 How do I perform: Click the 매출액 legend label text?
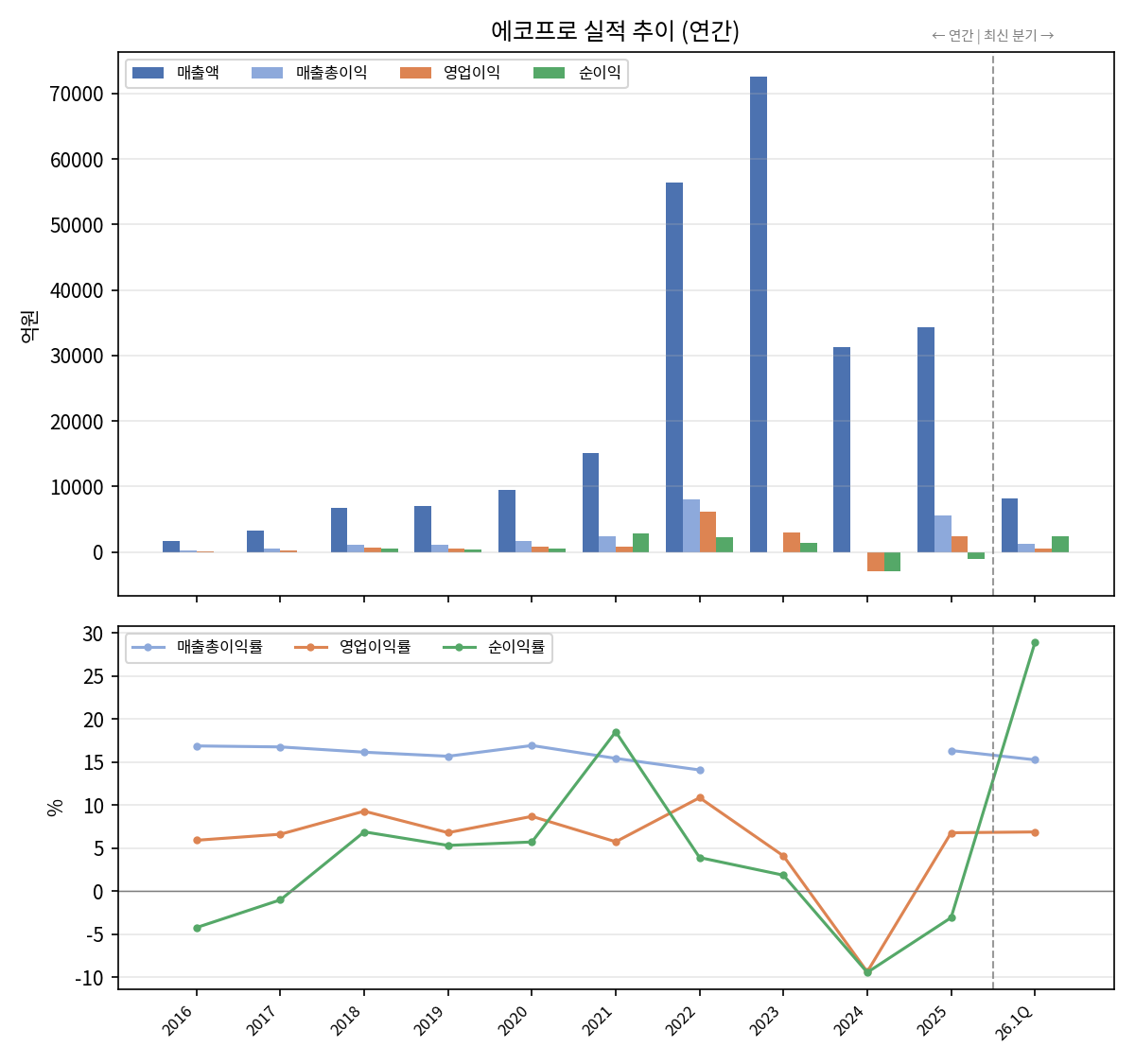198,73
